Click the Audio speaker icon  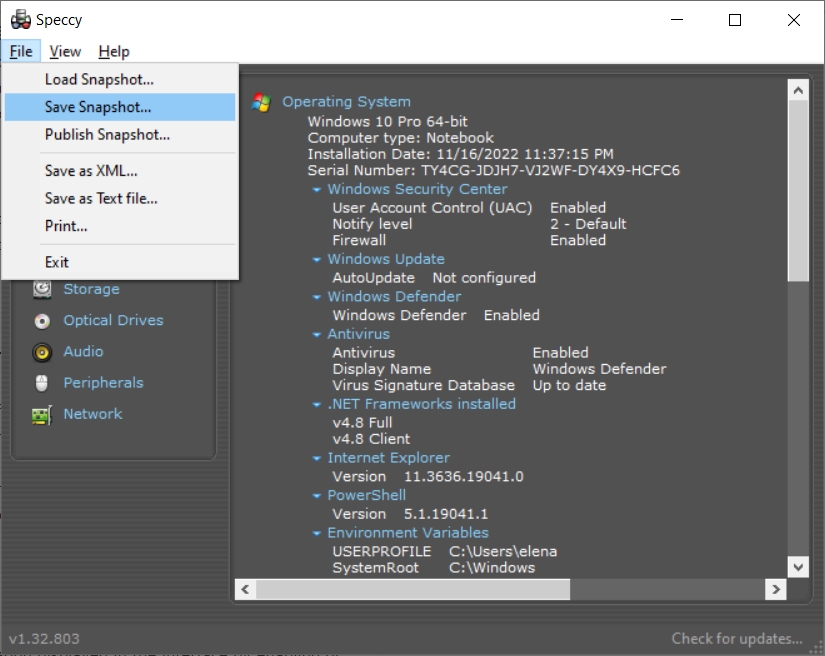click(42, 352)
